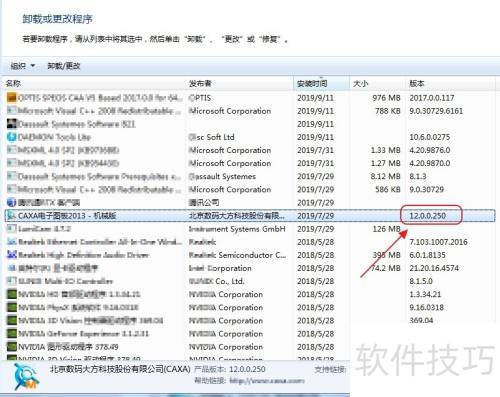Viewport: 500px width, 397px height.
Task: Click publisher 腾讯公司
Action: point(204,202)
